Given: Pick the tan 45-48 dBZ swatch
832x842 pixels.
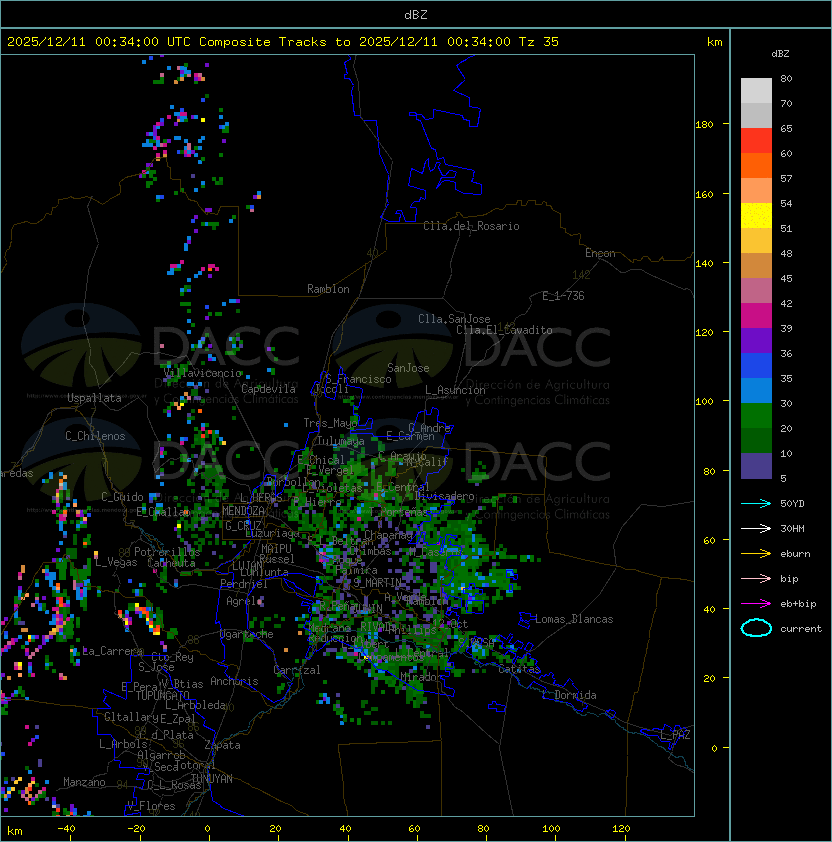Looking at the screenshot, I should pyautogui.click(x=756, y=265).
